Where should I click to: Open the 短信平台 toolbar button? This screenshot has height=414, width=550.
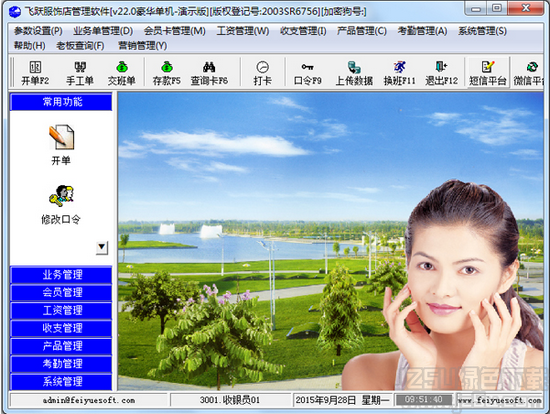coord(488,73)
